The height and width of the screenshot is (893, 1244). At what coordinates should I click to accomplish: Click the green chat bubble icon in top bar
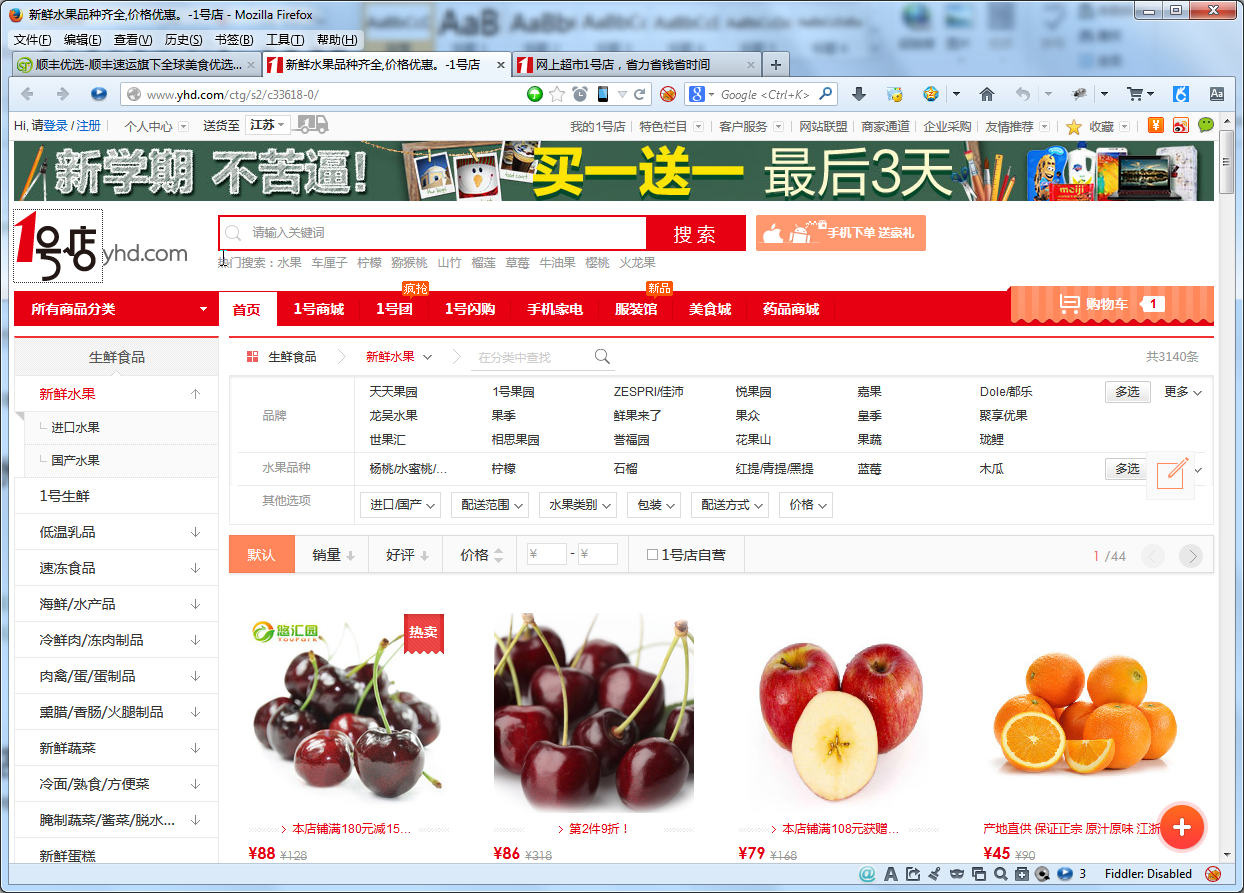[x=1206, y=126]
